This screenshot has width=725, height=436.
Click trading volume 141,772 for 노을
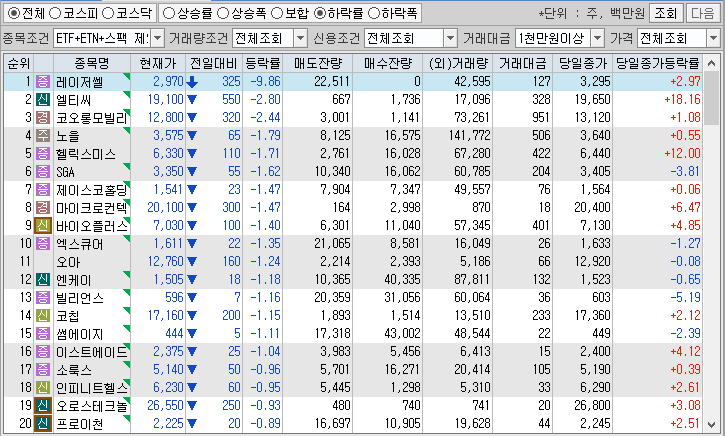(x=469, y=135)
